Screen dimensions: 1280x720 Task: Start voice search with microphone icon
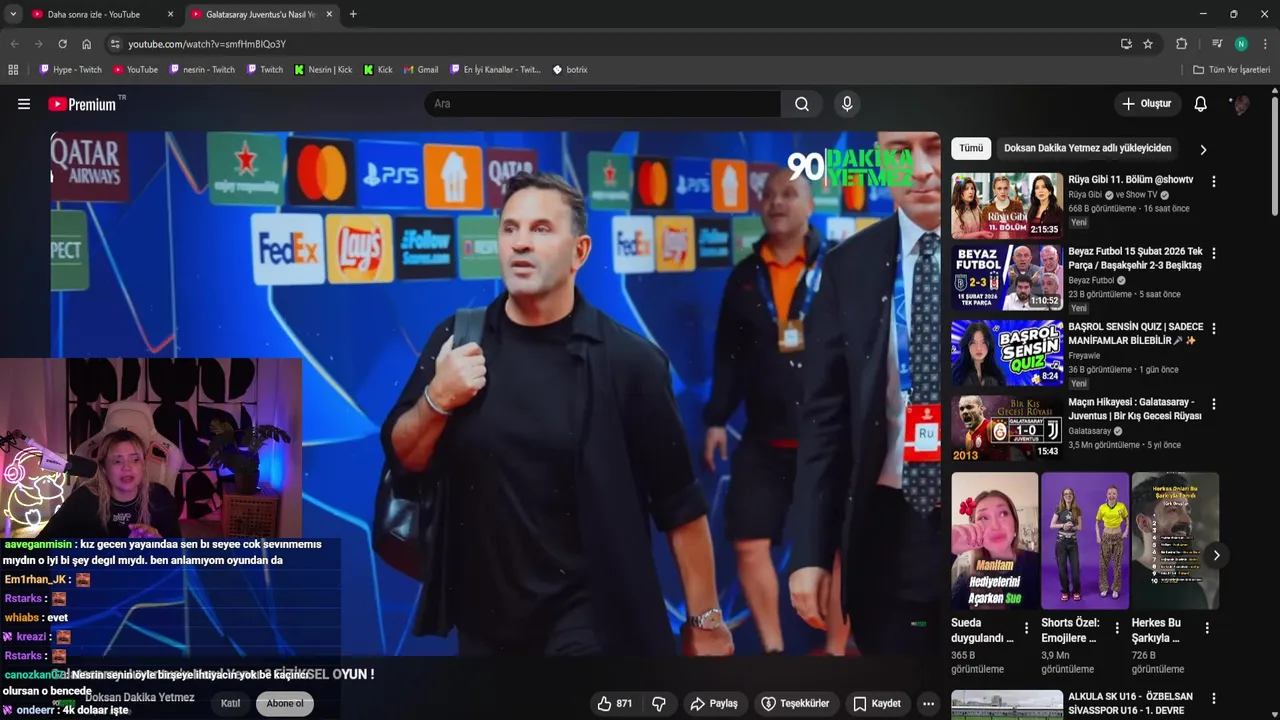(x=847, y=104)
